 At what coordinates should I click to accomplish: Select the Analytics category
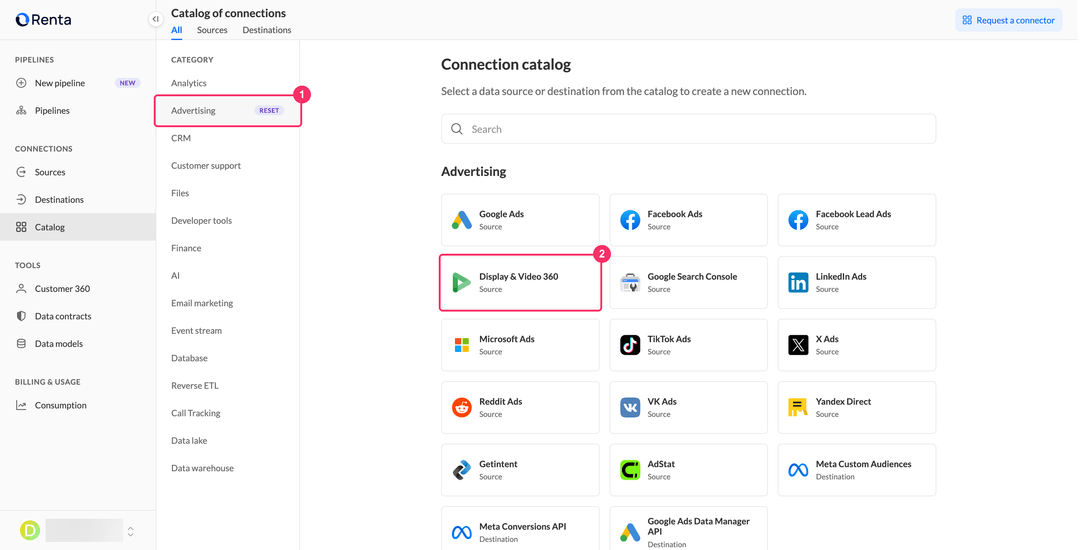[189, 83]
